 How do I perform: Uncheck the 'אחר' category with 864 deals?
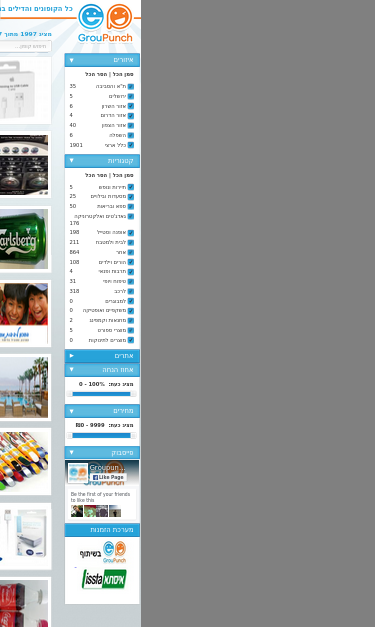click(x=131, y=252)
